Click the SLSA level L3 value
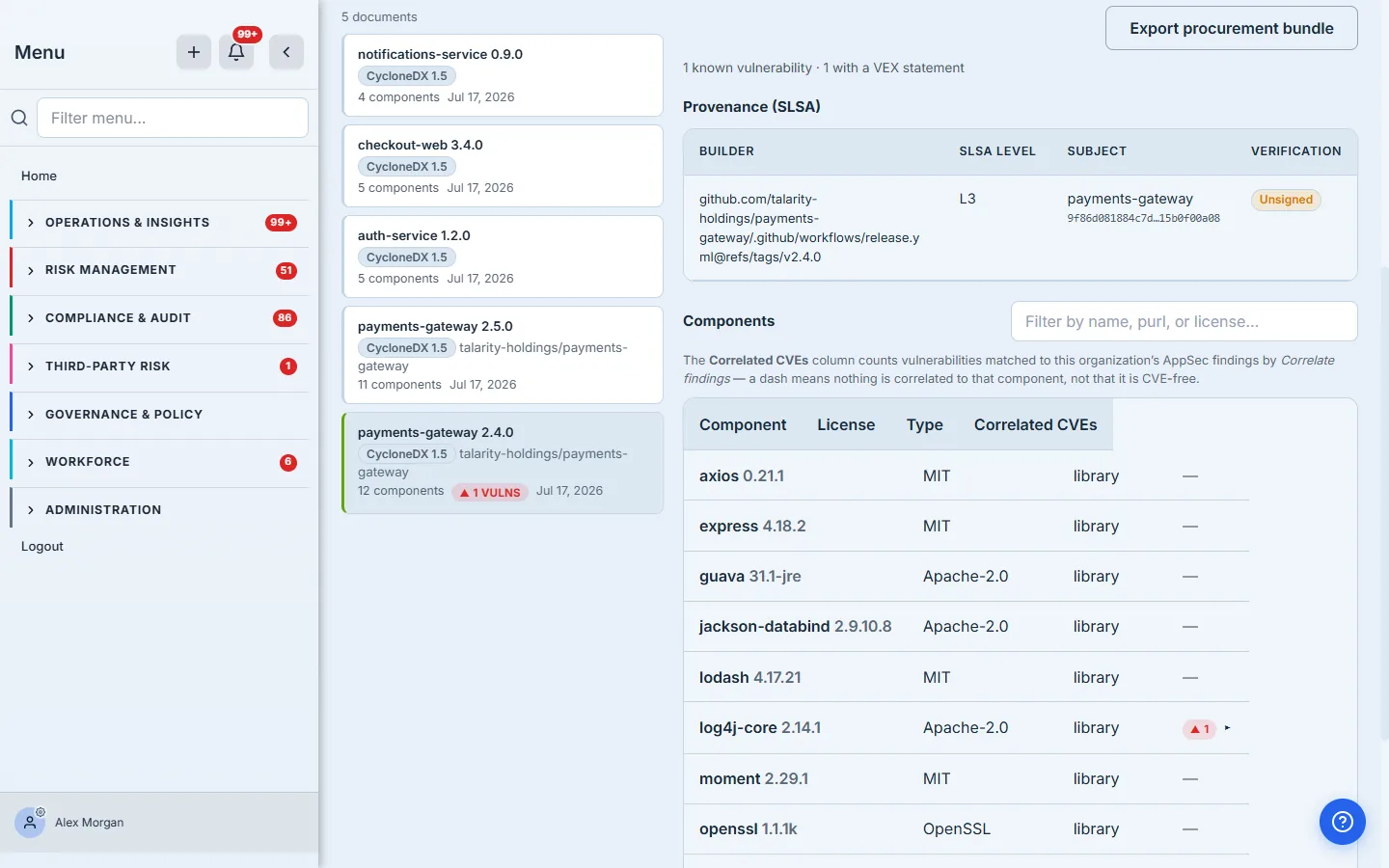 [x=967, y=199]
